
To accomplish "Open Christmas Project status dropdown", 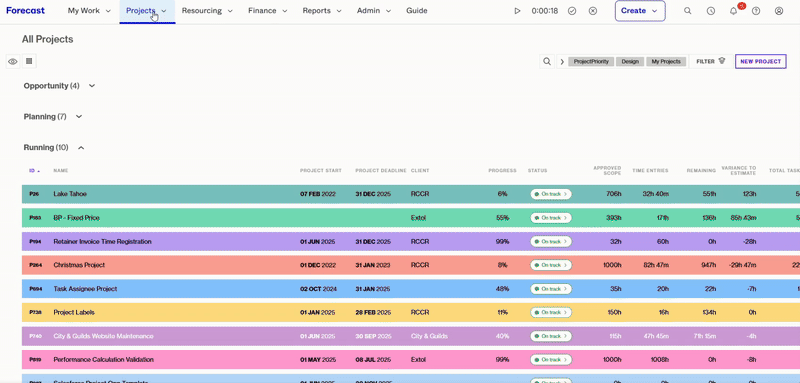I will pos(551,265).
